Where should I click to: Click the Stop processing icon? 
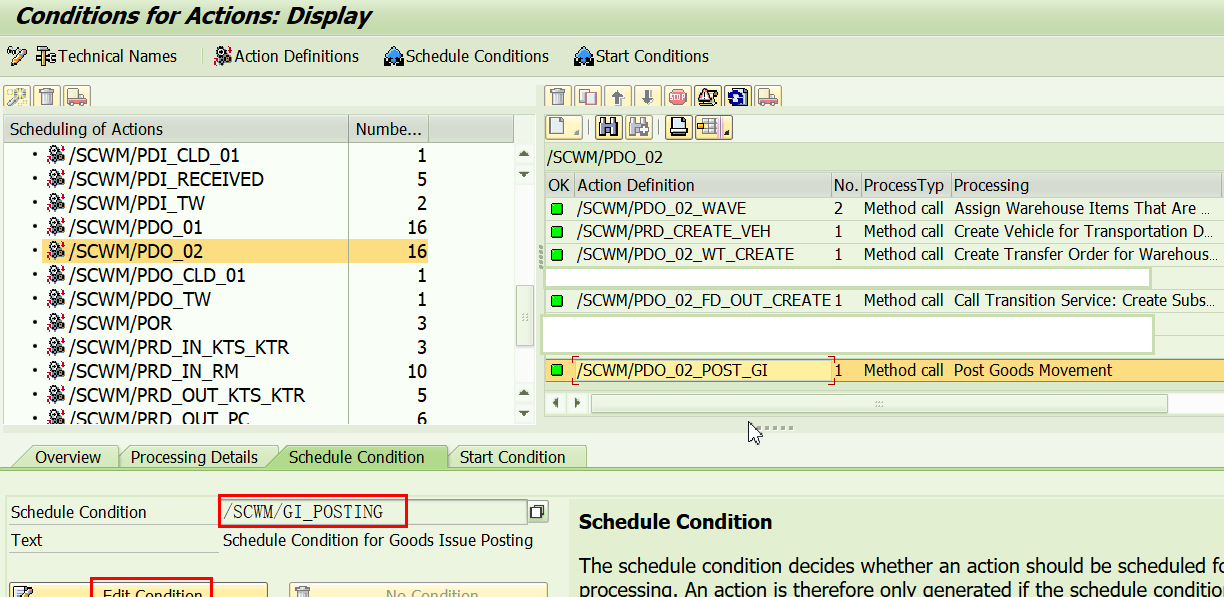[677, 96]
